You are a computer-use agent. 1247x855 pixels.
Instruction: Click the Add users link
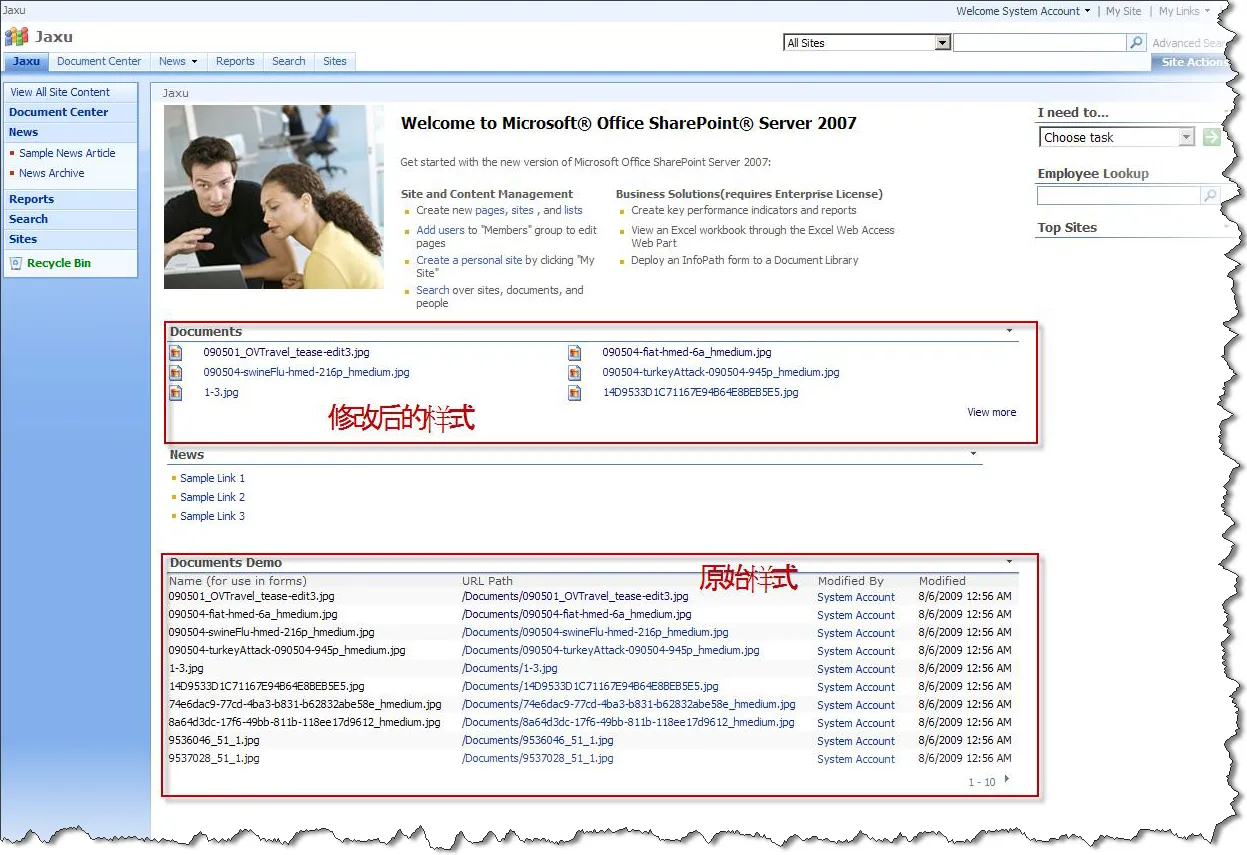coord(440,230)
